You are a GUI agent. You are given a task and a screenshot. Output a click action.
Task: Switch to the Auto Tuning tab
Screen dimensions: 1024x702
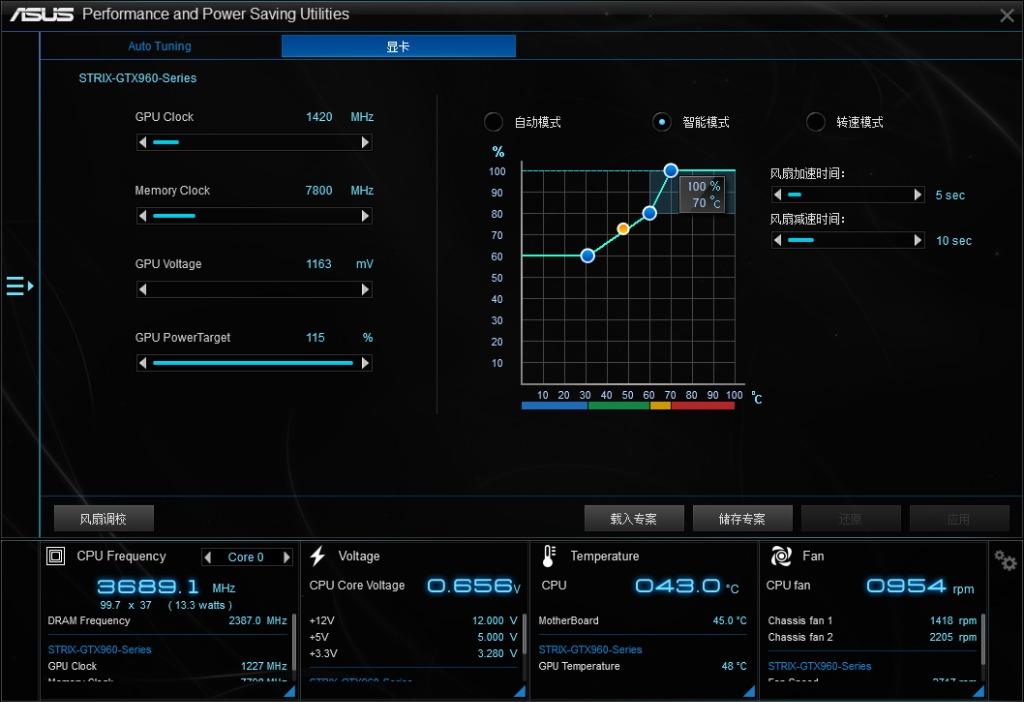pyautogui.click(x=160, y=46)
